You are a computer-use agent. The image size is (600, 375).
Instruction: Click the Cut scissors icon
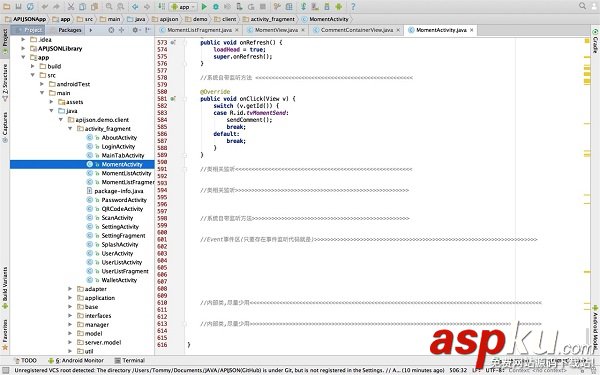[x=71, y=7]
